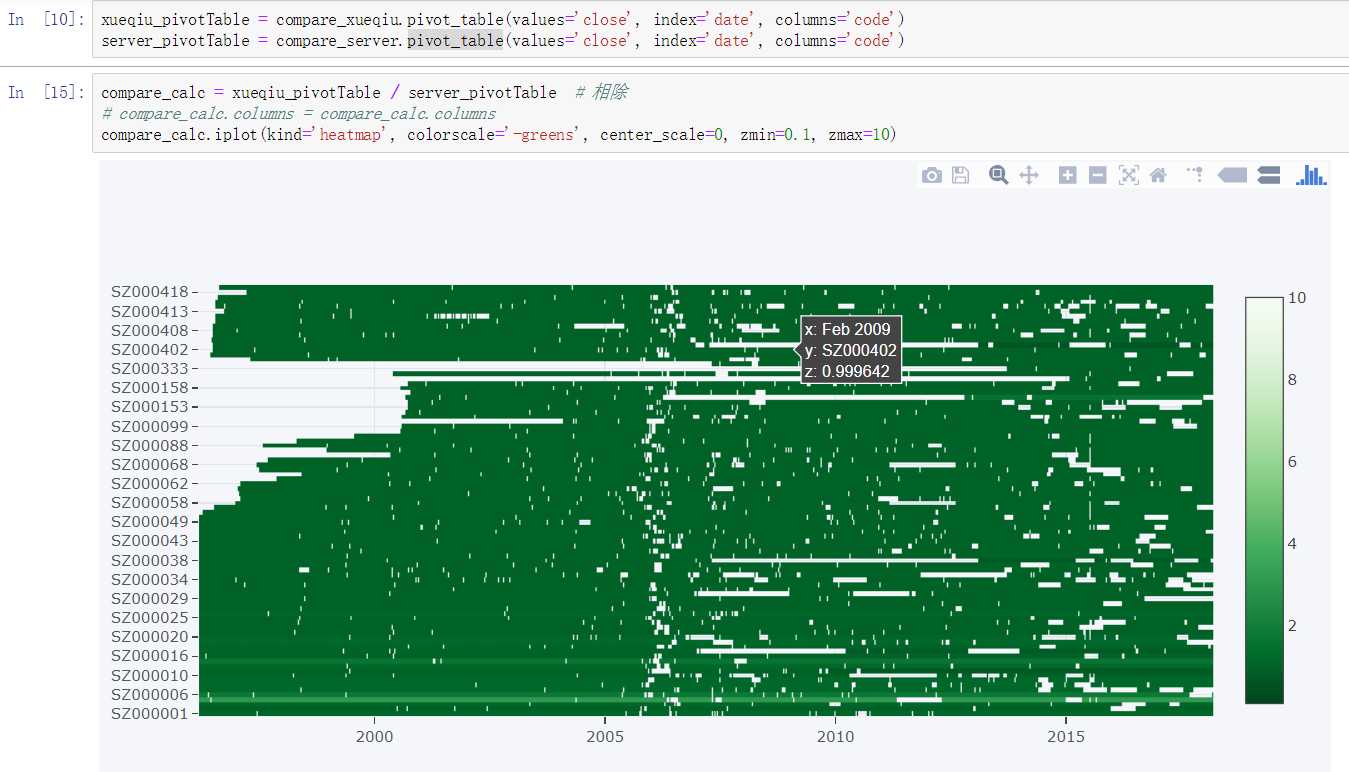Select the Pan tool
Viewport: 1349px width, 772px height.
point(1028,175)
